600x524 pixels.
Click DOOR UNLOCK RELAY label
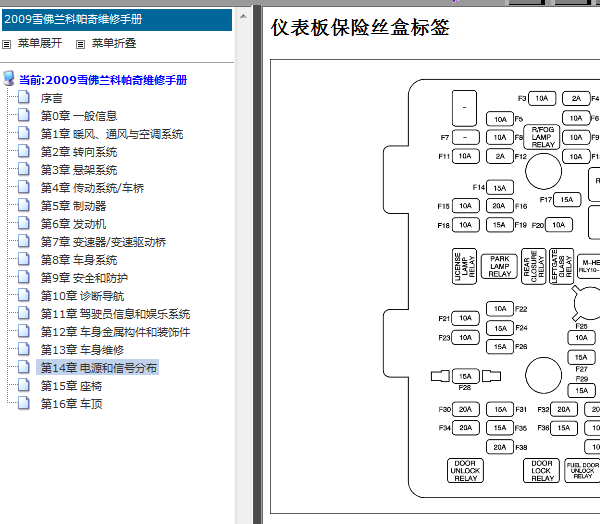(465, 470)
